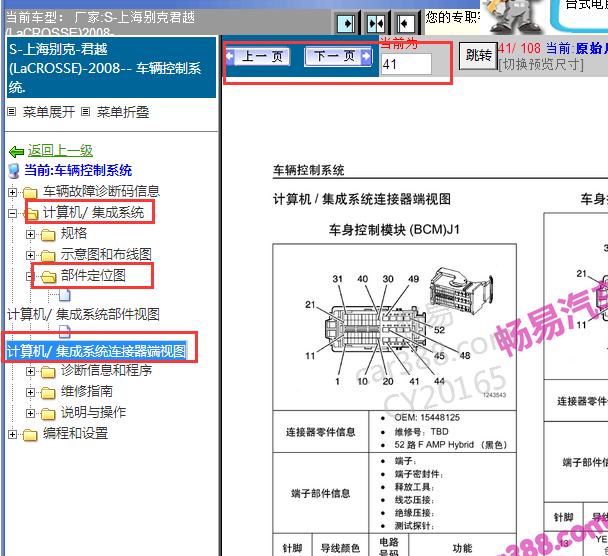Image resolution: width=608 pixels, height=556 pixels.
Task: Click the 导线颜色 column header
Action: click(x=340, y=548)
